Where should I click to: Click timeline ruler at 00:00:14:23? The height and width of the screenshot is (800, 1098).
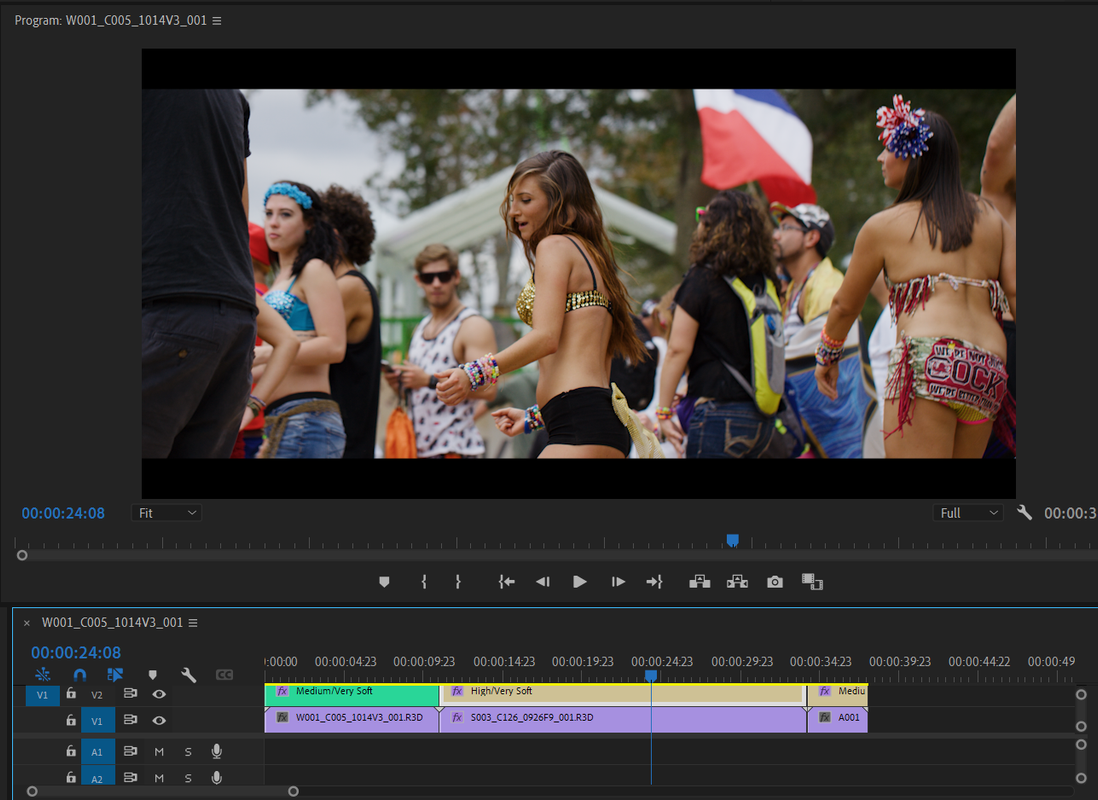pos(503,661)
